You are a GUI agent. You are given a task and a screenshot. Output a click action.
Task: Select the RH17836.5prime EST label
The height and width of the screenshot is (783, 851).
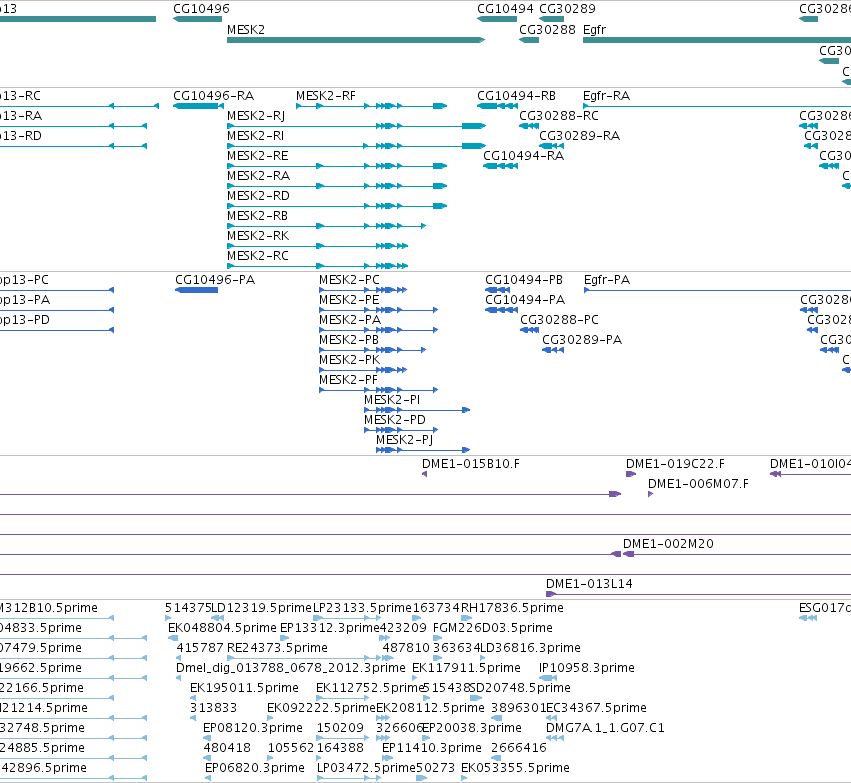point(512,608)
